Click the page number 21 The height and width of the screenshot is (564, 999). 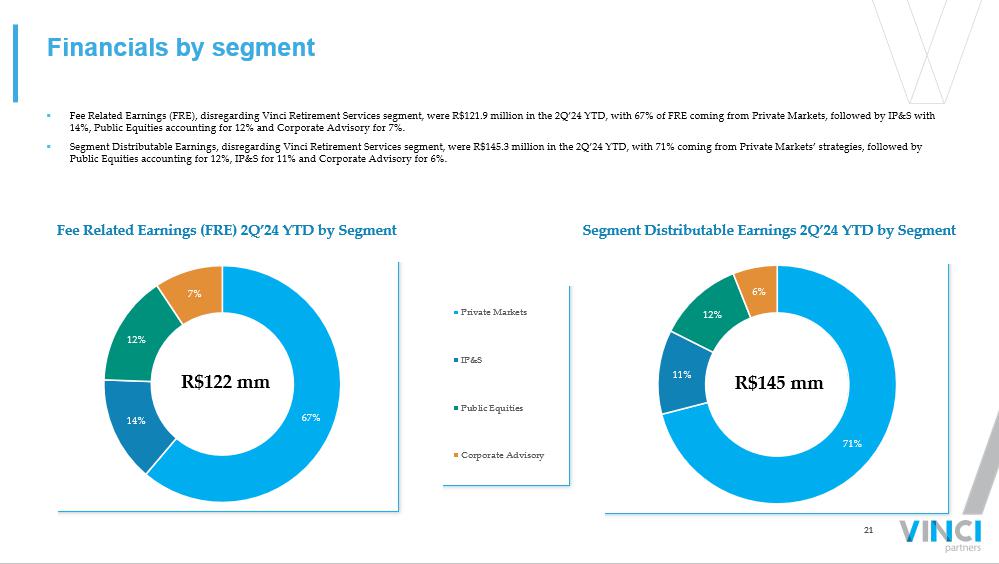pos(868,530)
